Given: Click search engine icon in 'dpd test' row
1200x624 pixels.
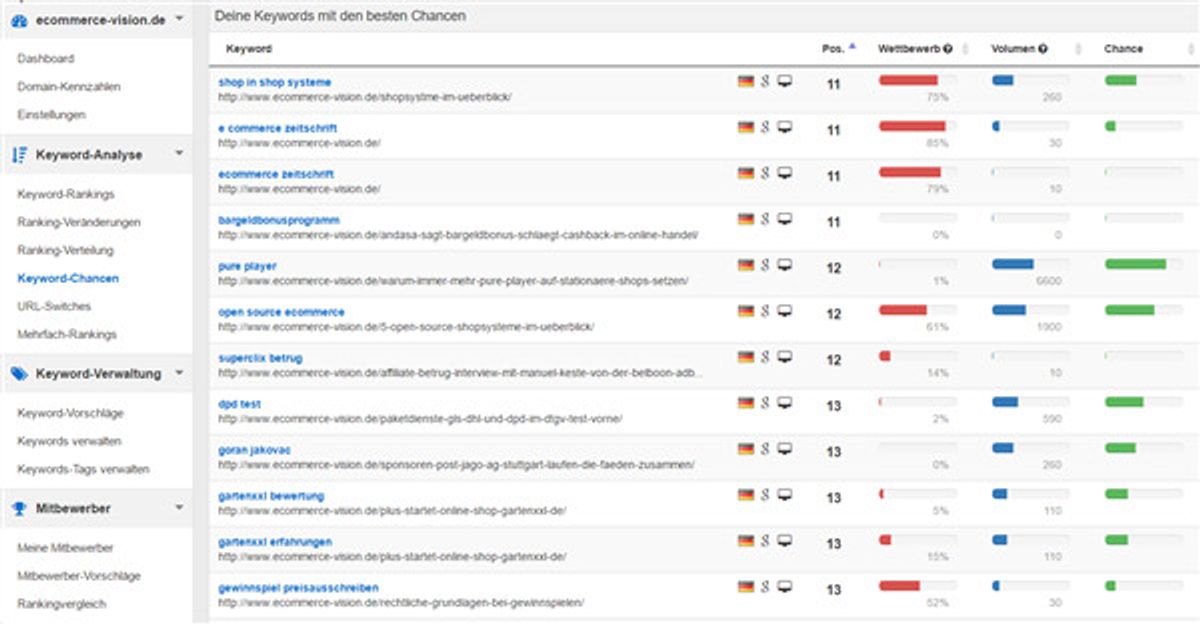Looking at the screenshot, I should 765,403.
